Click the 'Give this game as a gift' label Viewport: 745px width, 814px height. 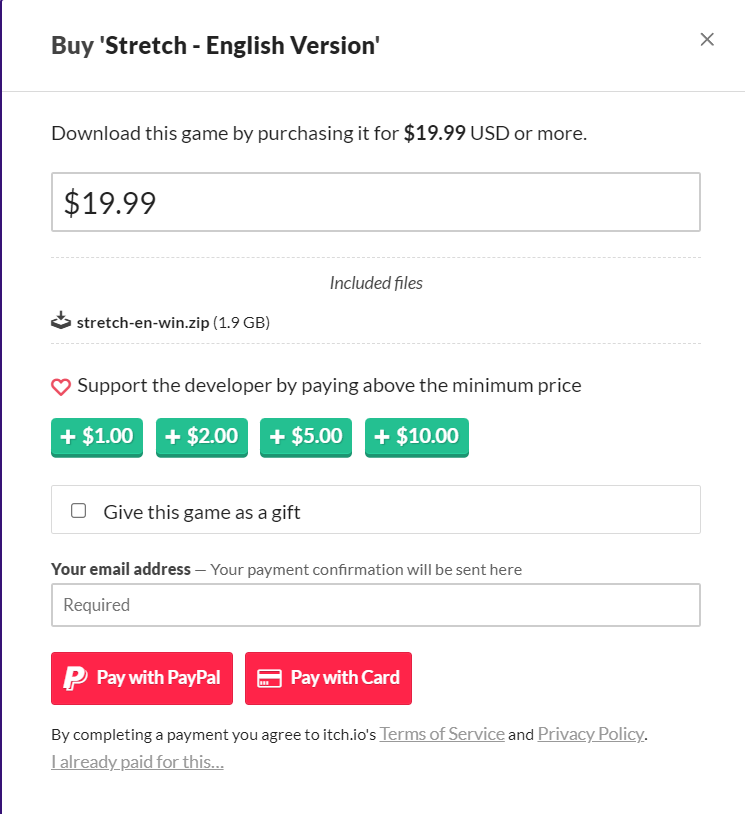tap(201, 512)
